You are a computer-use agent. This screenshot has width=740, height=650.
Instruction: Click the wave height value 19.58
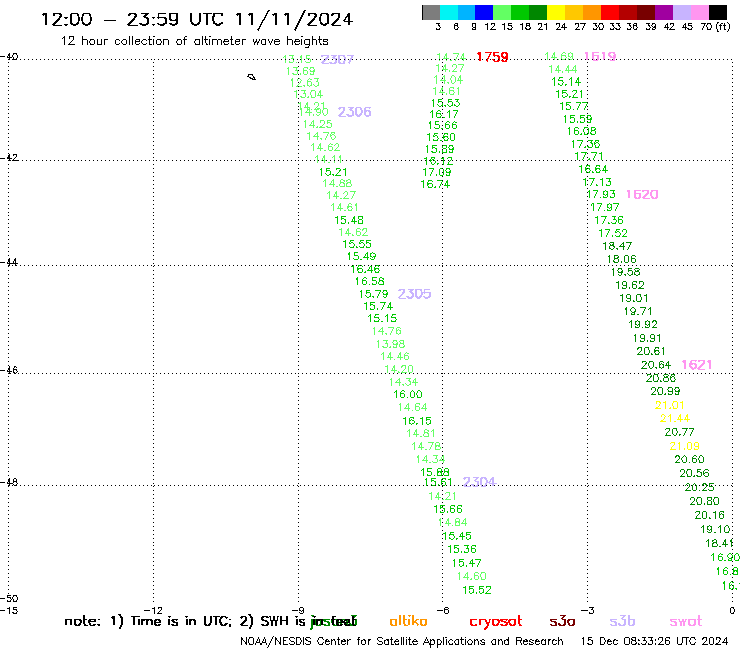(625, 272)
